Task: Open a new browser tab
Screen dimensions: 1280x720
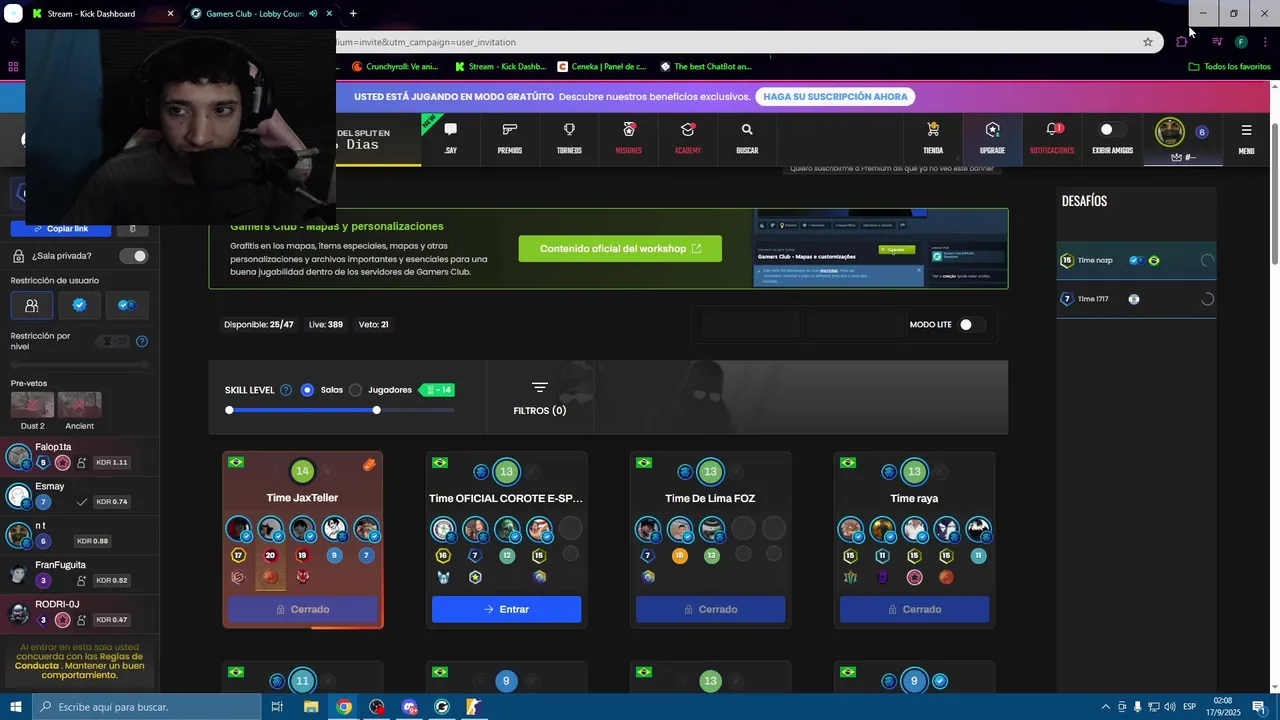Action: click(x=353, y=14)
